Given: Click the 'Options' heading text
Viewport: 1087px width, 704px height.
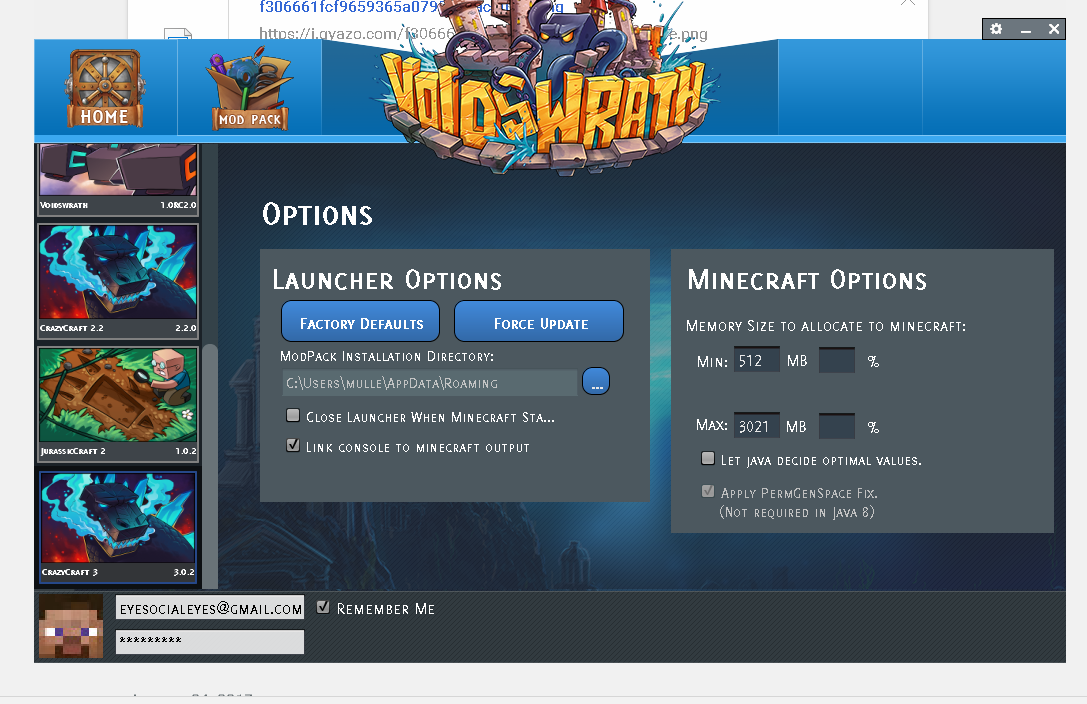Looking at the screenshot, I should coord(317,214).
